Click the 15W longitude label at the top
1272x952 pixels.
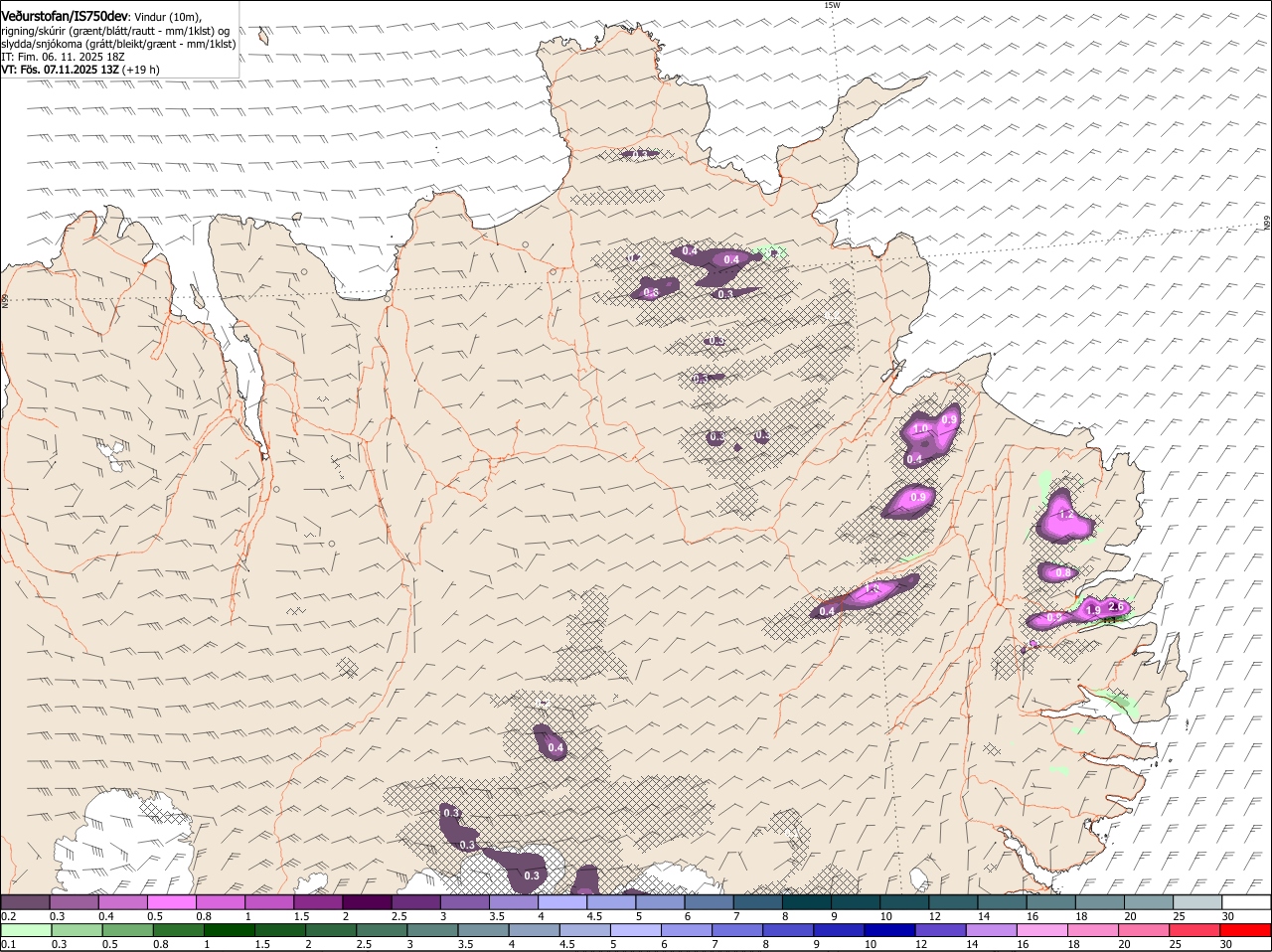click(832, 5)
